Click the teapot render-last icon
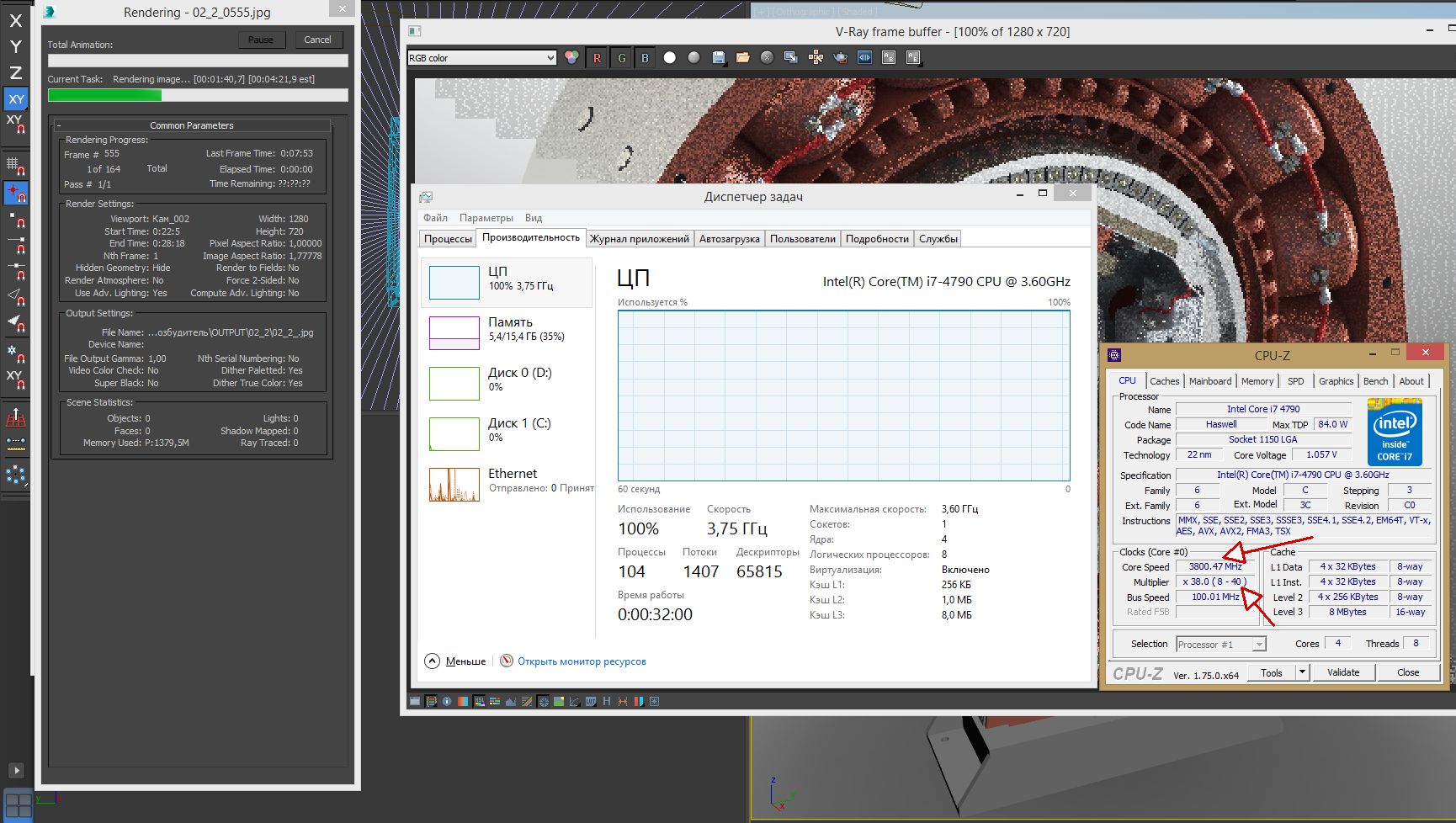 840,58
